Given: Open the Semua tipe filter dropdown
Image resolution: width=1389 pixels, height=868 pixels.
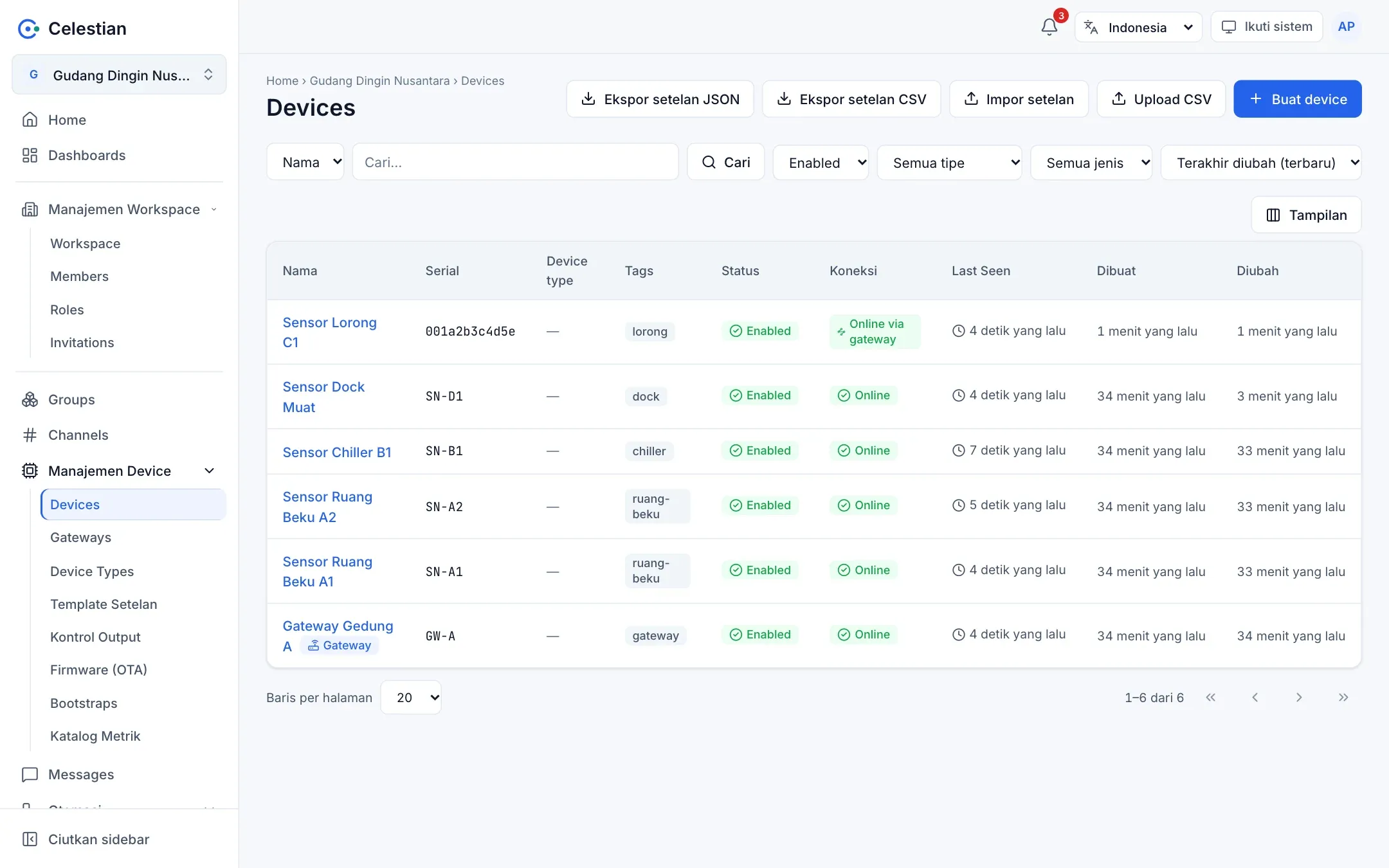Looking at the screenshot, I should click(949, 163).
